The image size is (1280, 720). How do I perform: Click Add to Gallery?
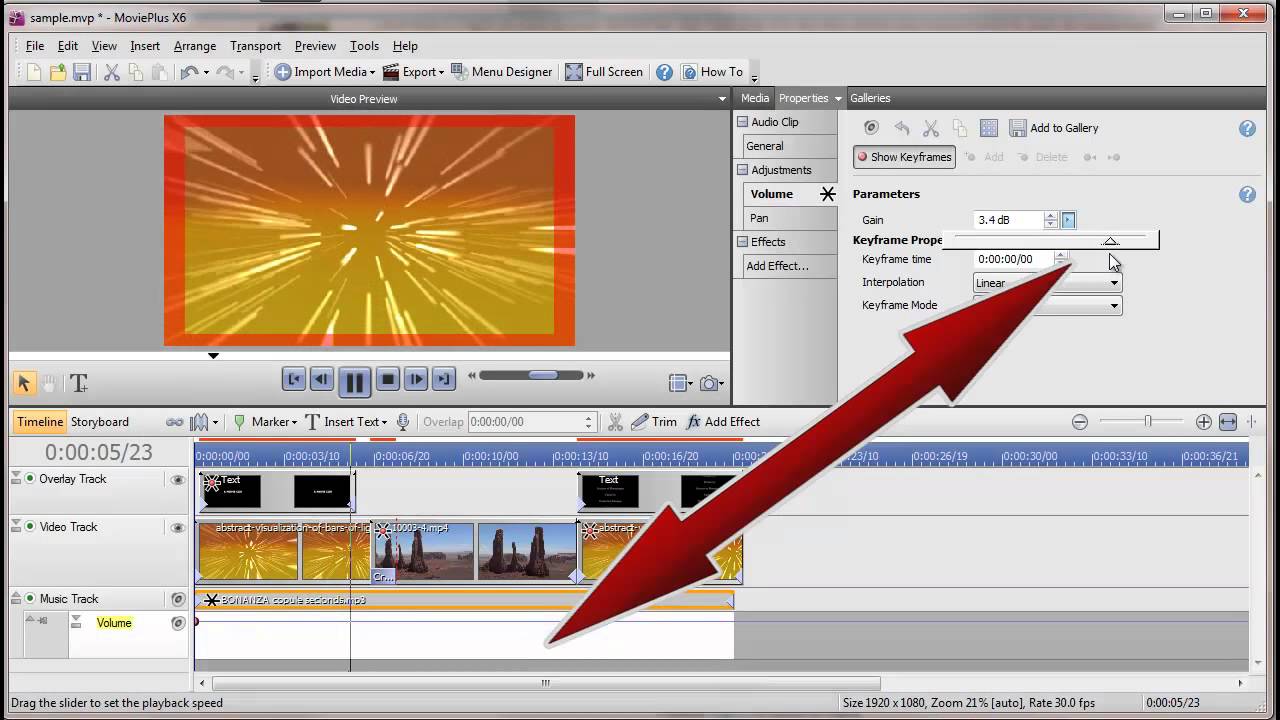[x=1054, y=128]
